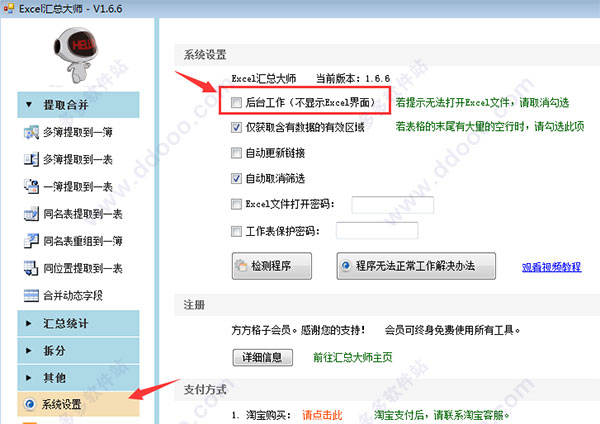This screenshot has height=424, width=600.
Task: Toggle Excel文件打开密码 checkbox
Action: pyautogui.click(x=236, y=204)
